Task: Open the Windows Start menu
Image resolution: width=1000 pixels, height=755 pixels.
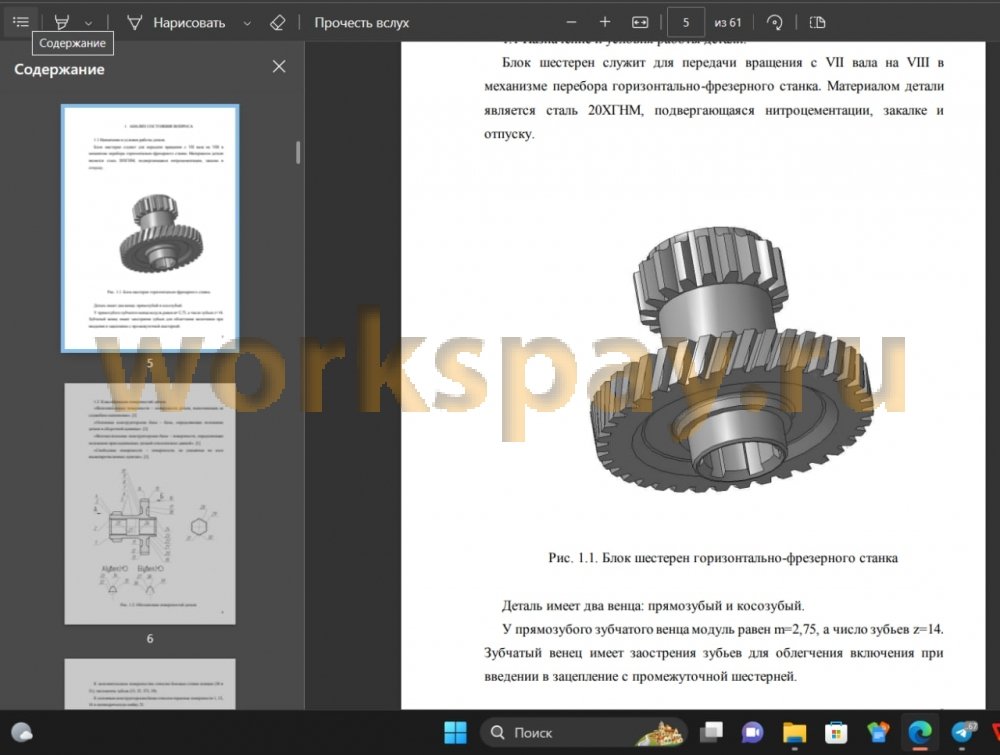Action: click(455, 733)
